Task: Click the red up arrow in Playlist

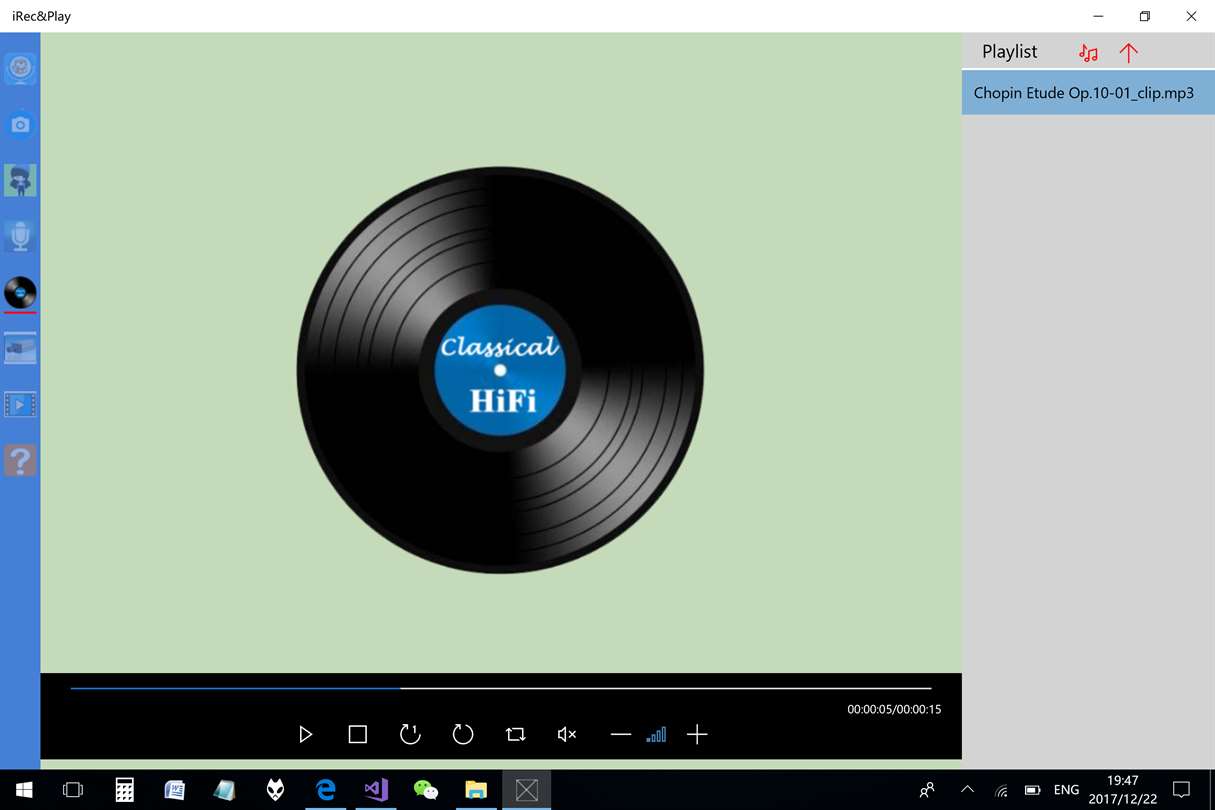Action: click(1129, 53)
